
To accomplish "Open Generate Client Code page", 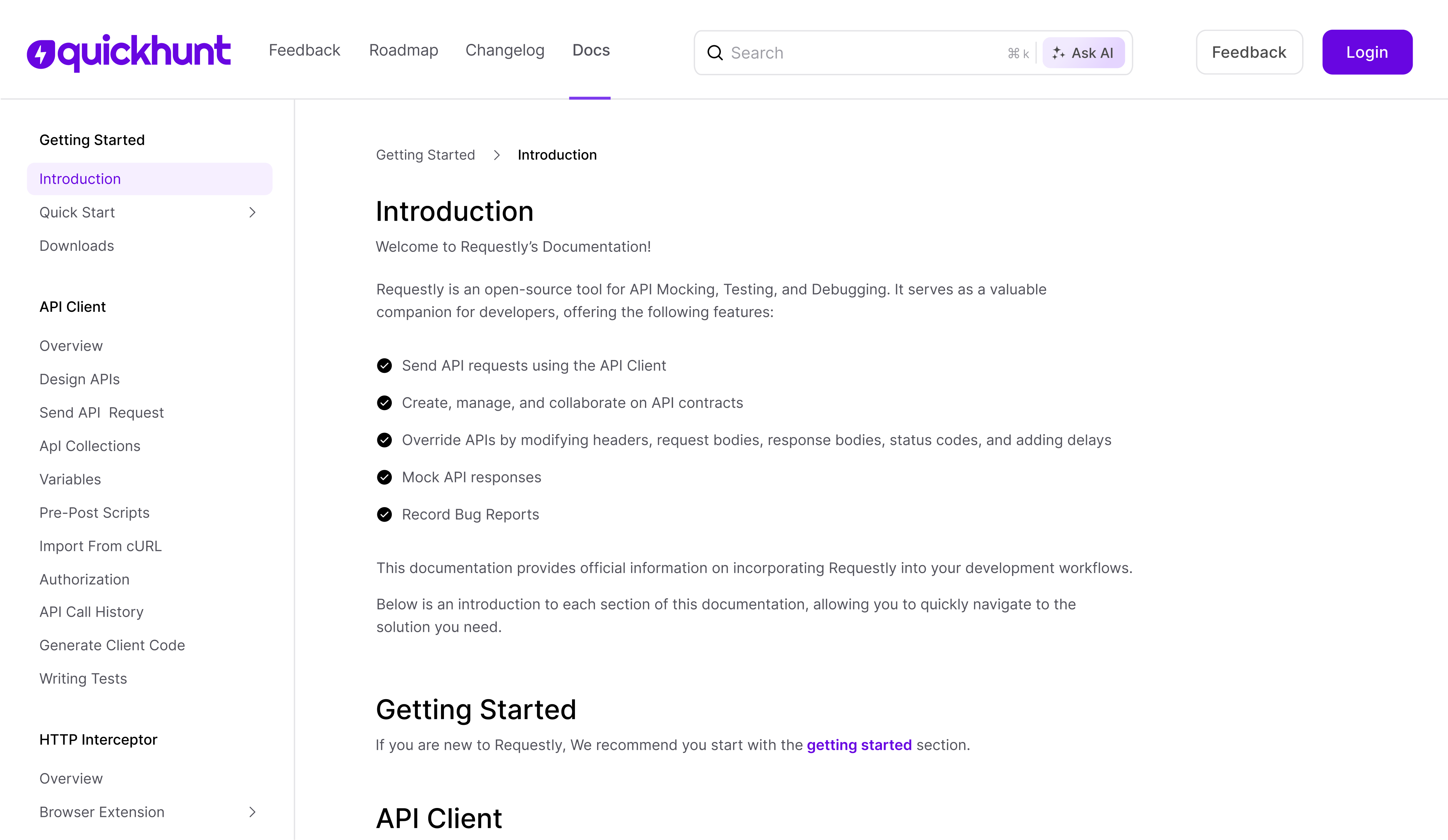I will [x=112, y=645].
